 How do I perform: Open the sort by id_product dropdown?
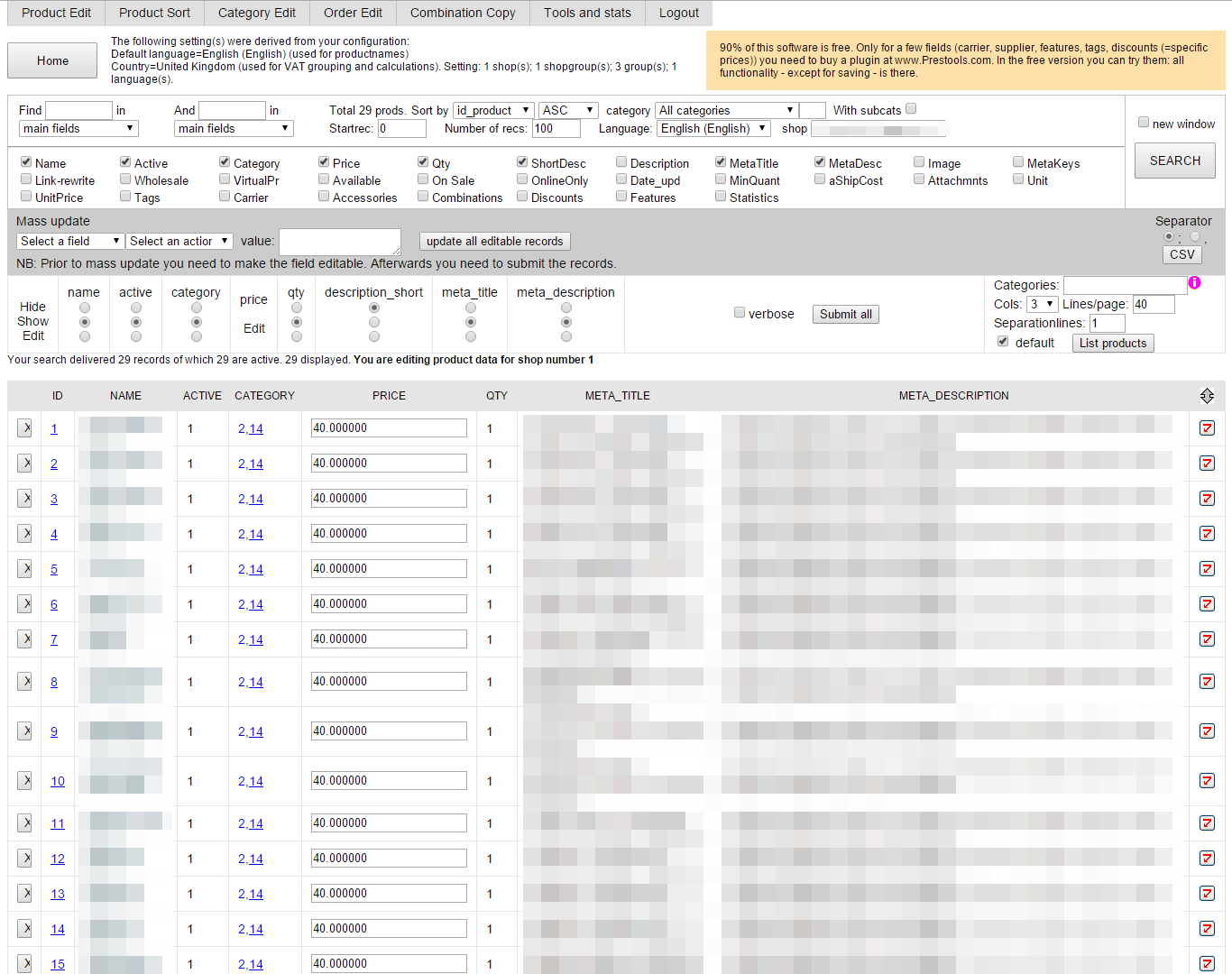(x=493, y=110)
